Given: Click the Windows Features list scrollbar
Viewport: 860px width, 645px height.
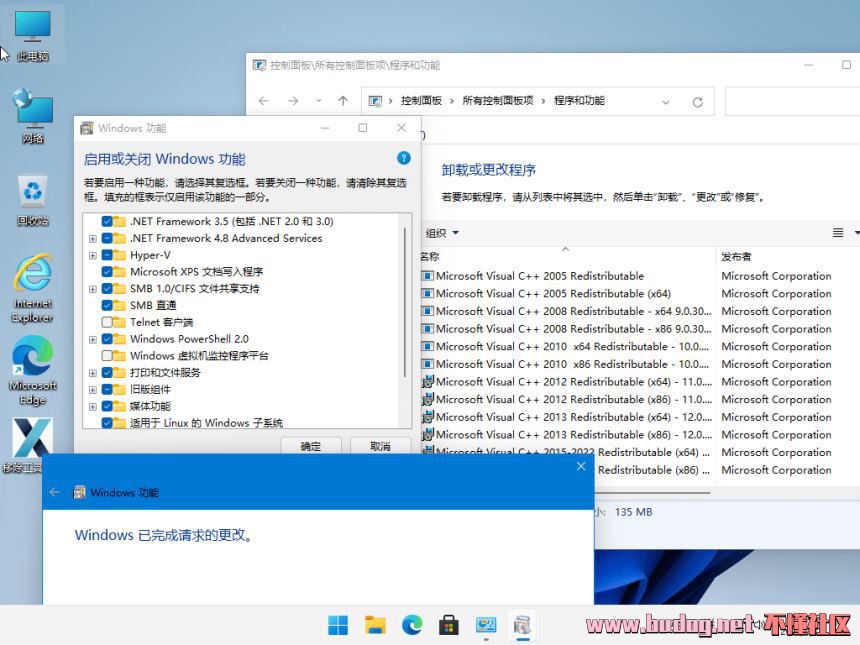Looking at the screenshot, I should [x=405, y=302].
